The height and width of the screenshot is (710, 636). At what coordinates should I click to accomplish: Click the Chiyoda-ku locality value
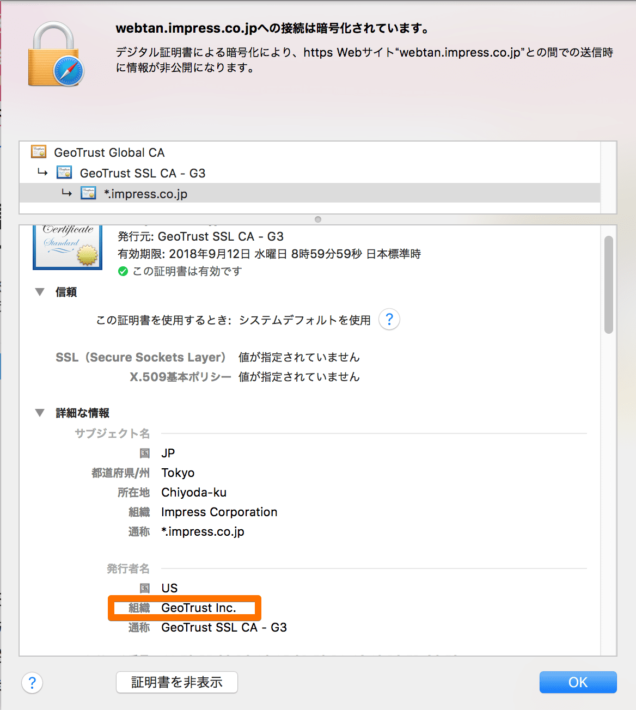[x=194, y=492]
